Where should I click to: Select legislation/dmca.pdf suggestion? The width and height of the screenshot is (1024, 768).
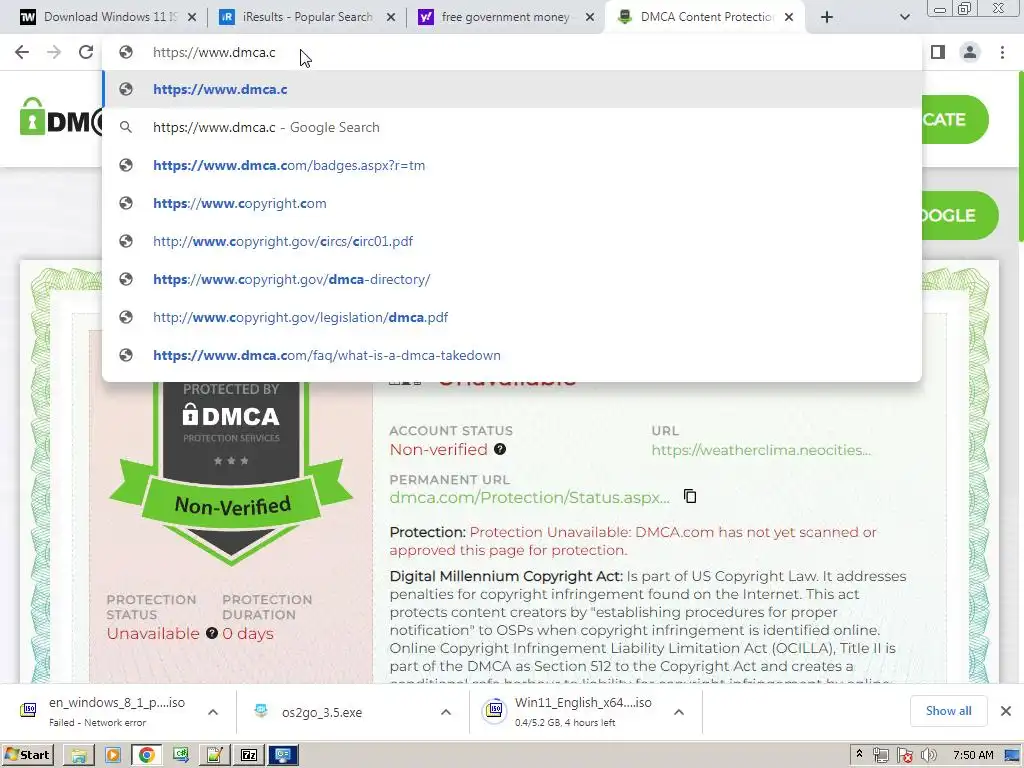point(512,317)
